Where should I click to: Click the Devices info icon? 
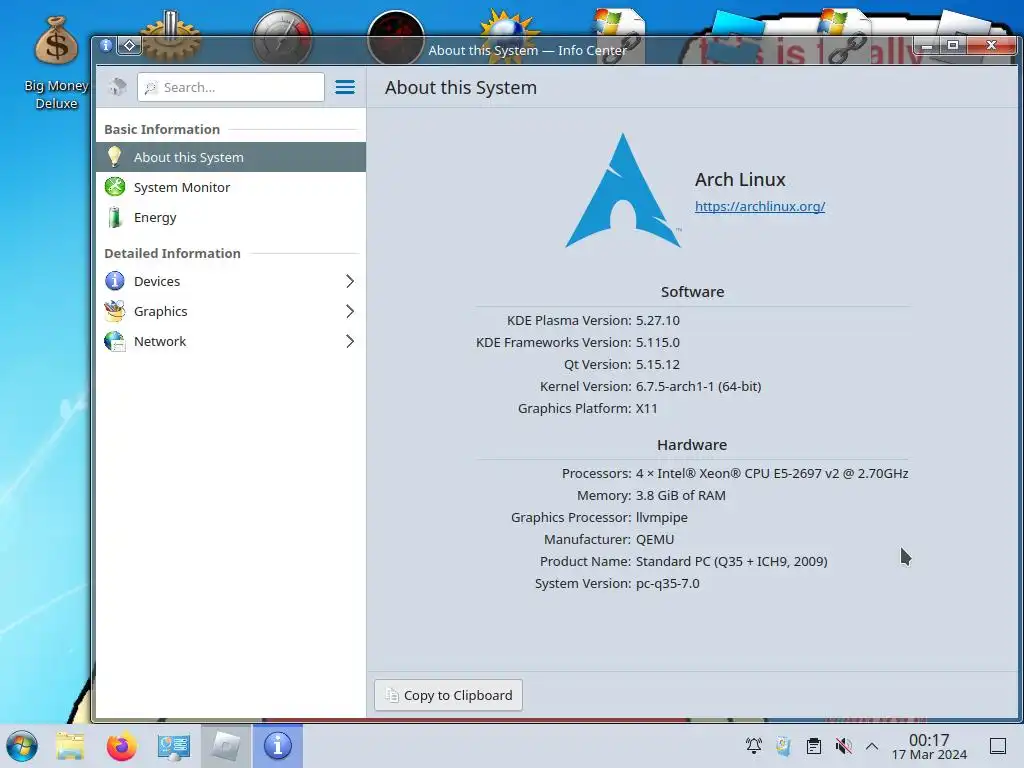point(115,281)
